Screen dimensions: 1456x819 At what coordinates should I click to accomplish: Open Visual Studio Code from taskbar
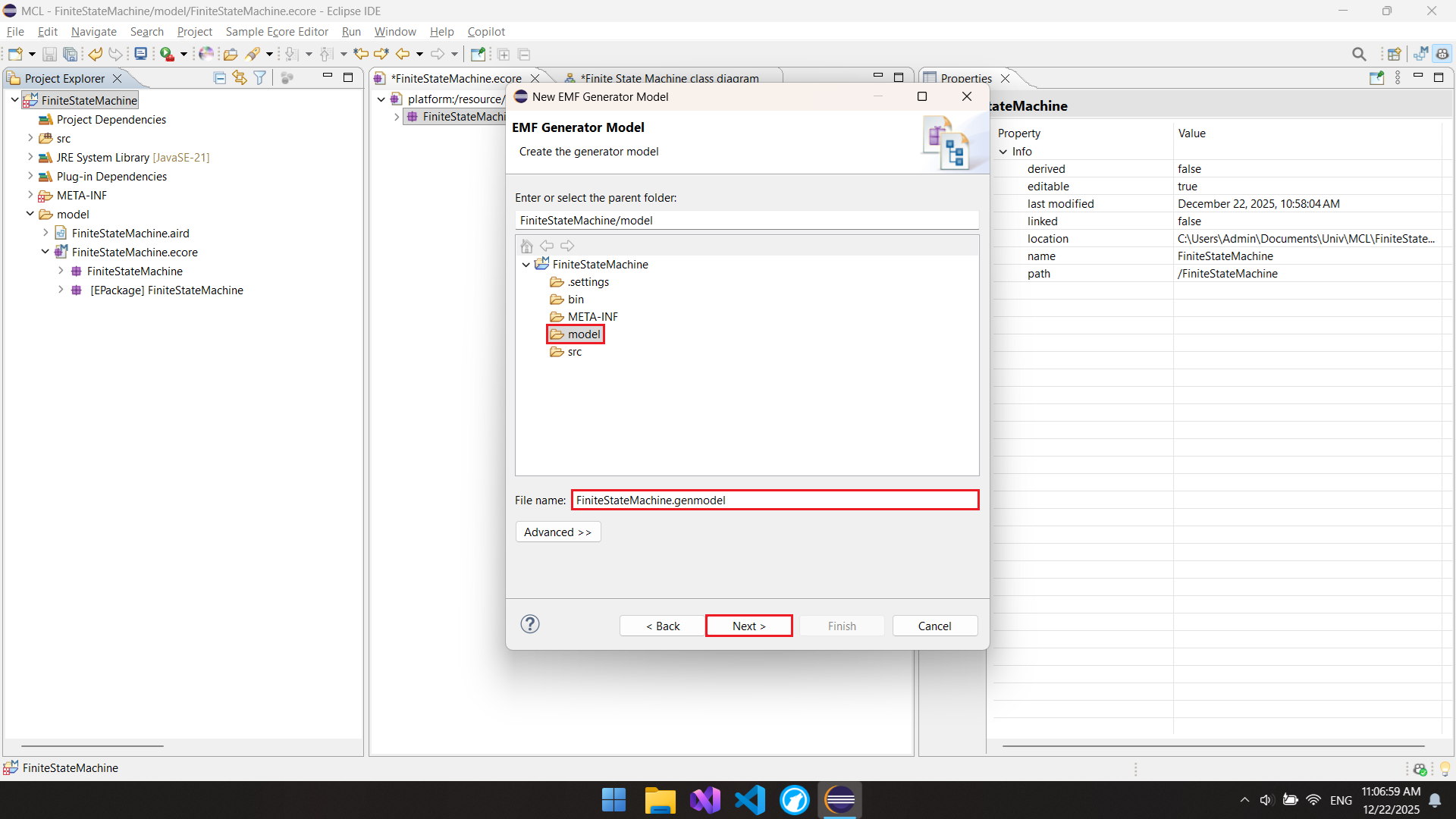(x=749, y=800)
